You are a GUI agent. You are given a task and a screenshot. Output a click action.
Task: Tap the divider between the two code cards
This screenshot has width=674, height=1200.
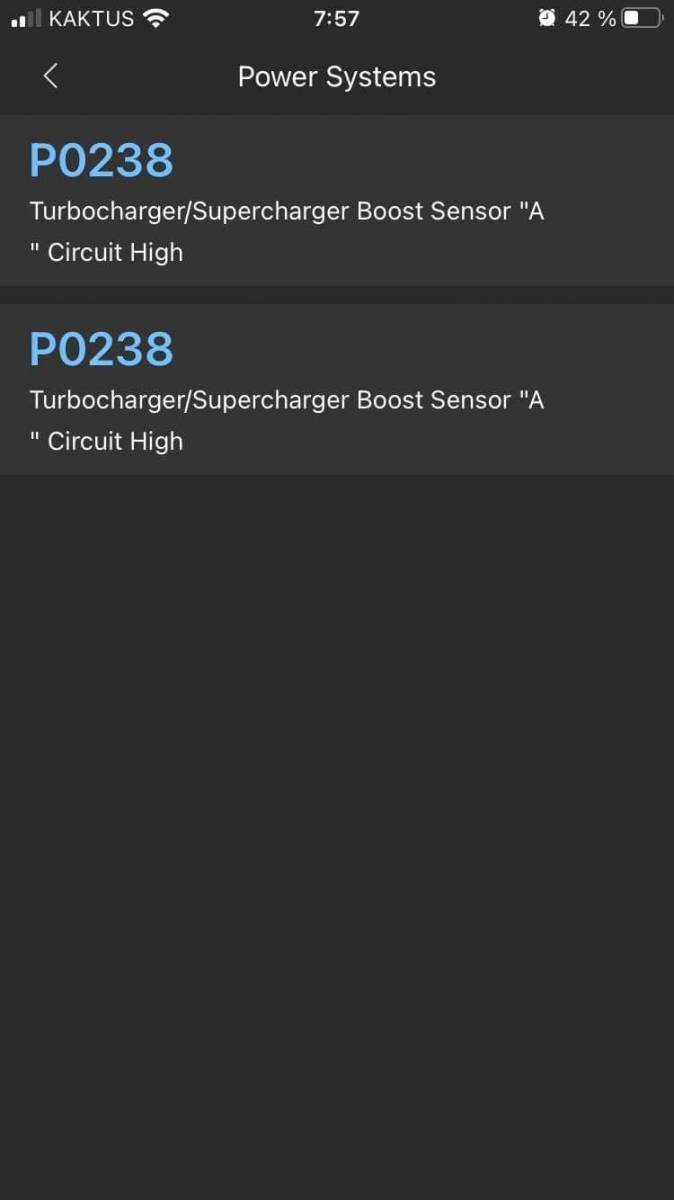coord(337,295)
